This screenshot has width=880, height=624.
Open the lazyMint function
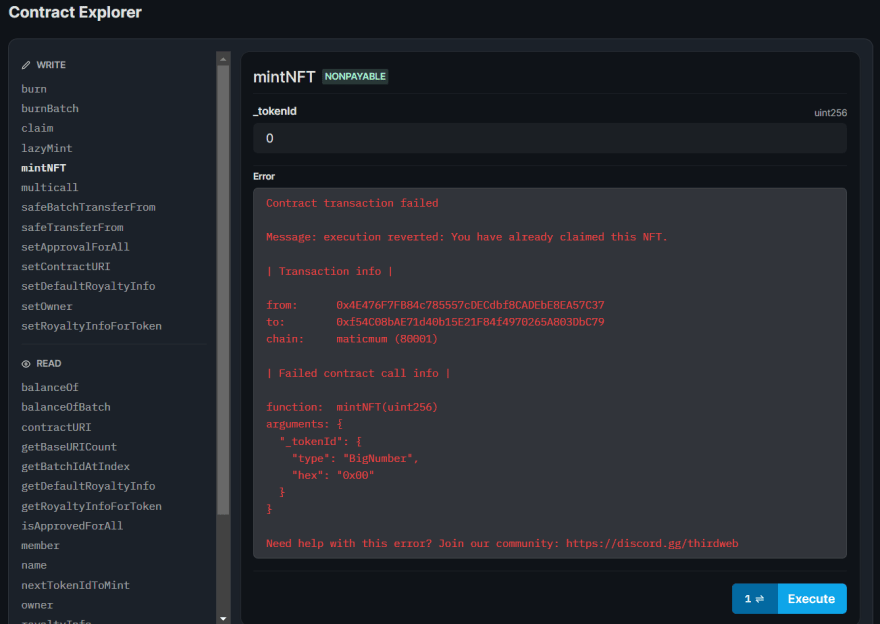[x=47, y=148]
